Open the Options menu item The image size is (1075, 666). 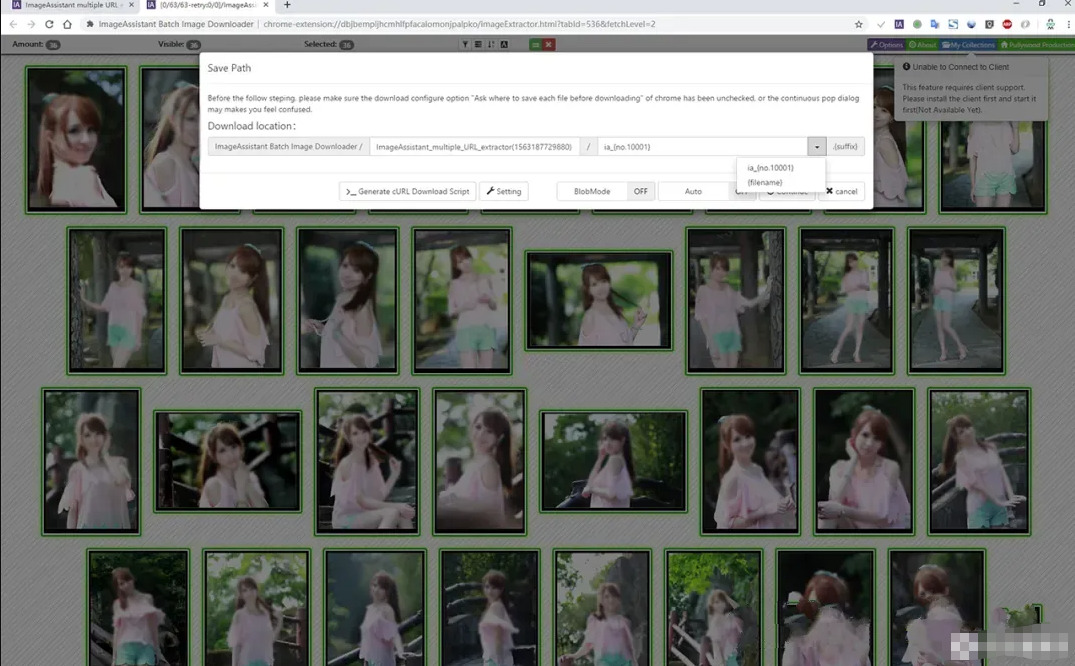tap(886, 45)
